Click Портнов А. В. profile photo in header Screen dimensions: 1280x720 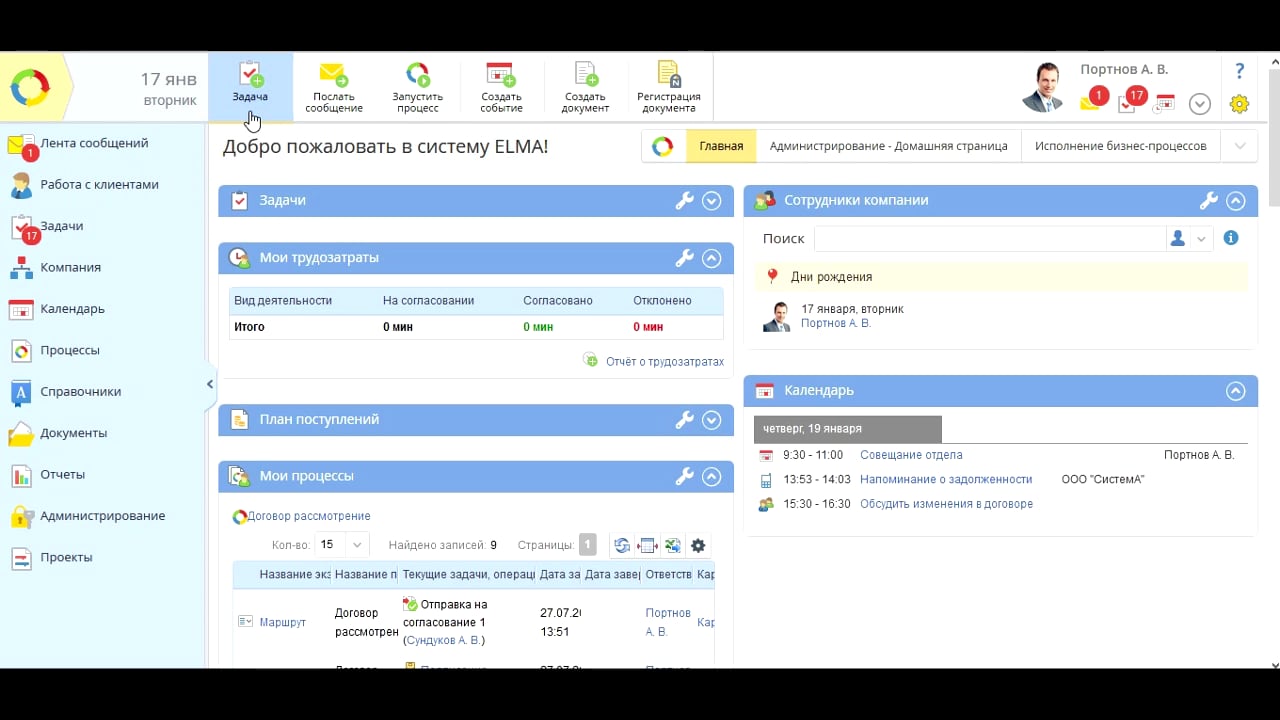tap(1044, 87)
